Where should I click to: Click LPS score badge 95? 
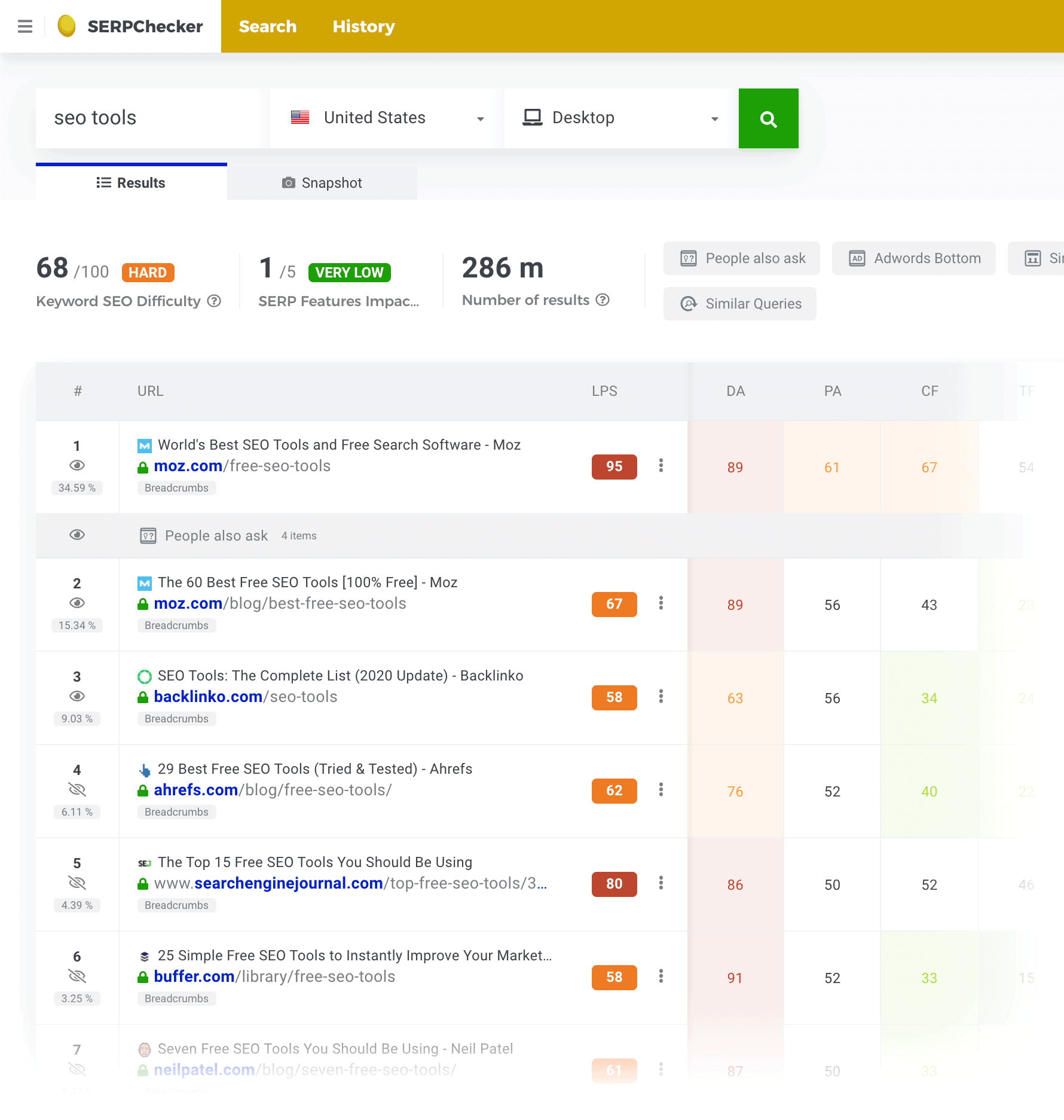[614, 466]
